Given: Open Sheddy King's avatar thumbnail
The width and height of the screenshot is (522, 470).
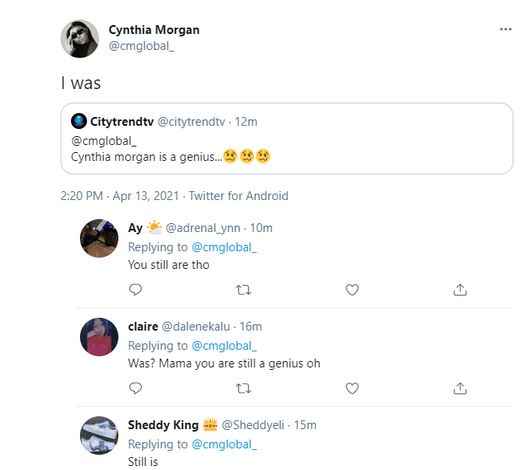Looking at the screenshot, I should (99, 435).
